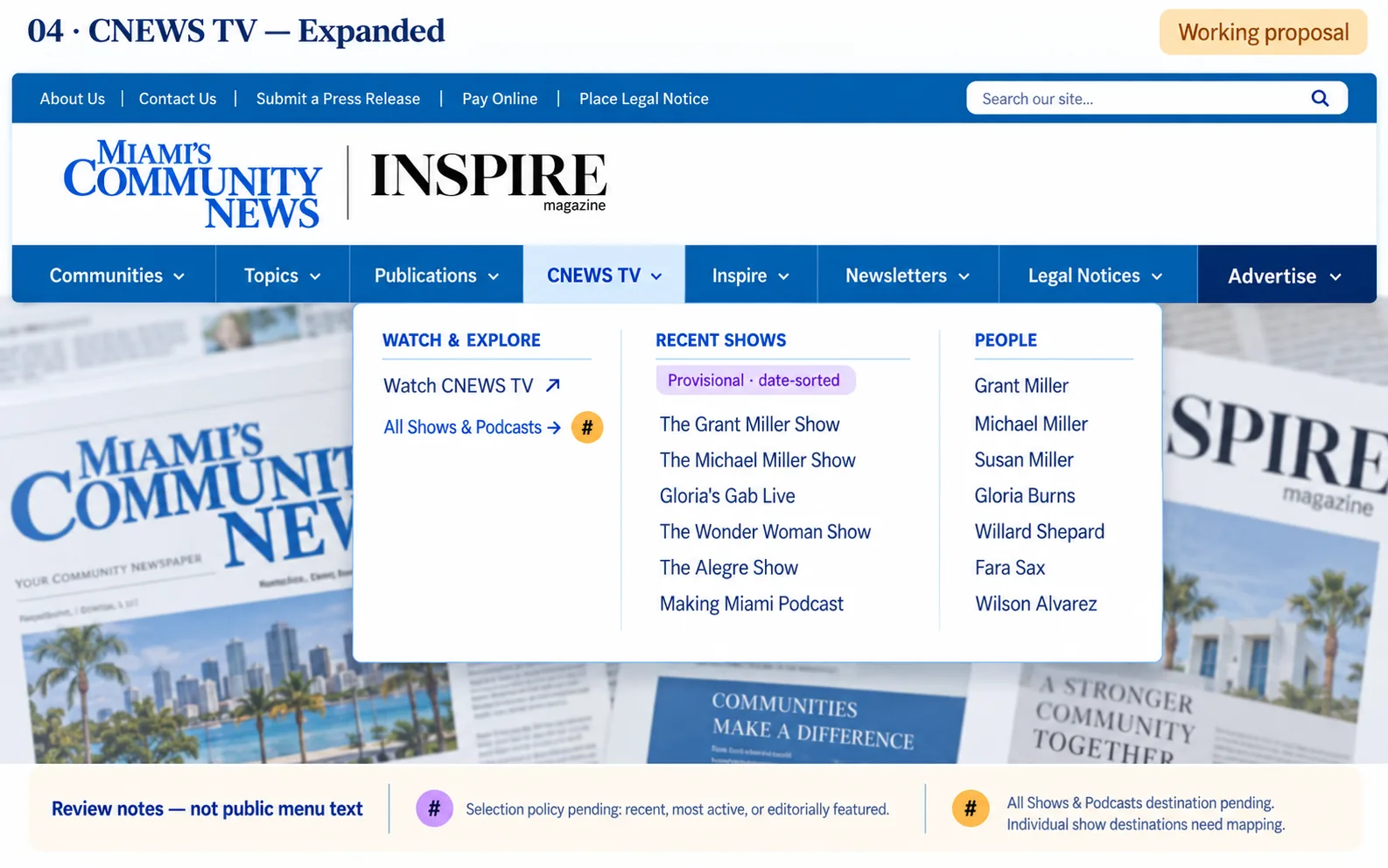Screen dimensions: 1388x868
Task: Click the external arrow next to Watch CNEWS TV
Action: click(x=553, y=385)
